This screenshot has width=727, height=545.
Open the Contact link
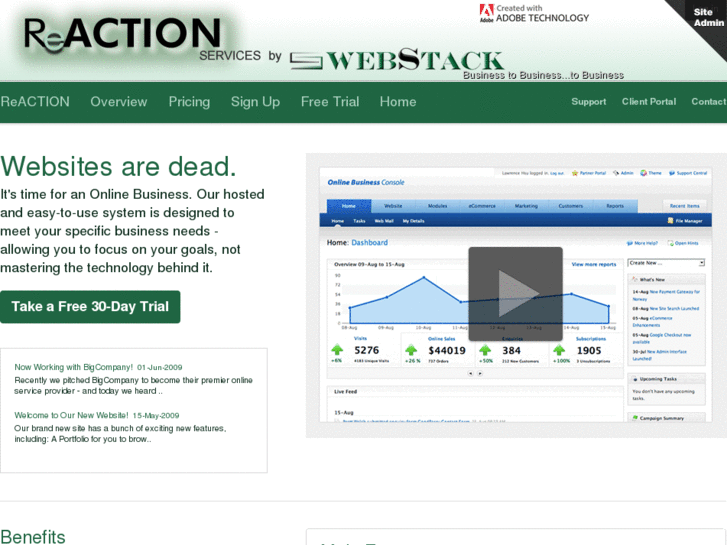[x=708, y=102]
